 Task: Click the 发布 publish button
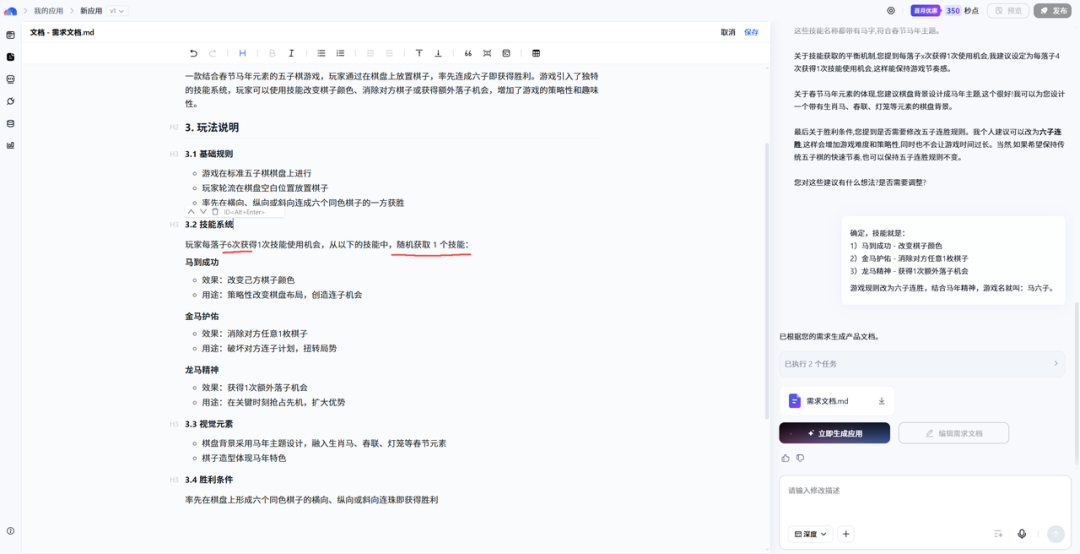[1052, 11]
